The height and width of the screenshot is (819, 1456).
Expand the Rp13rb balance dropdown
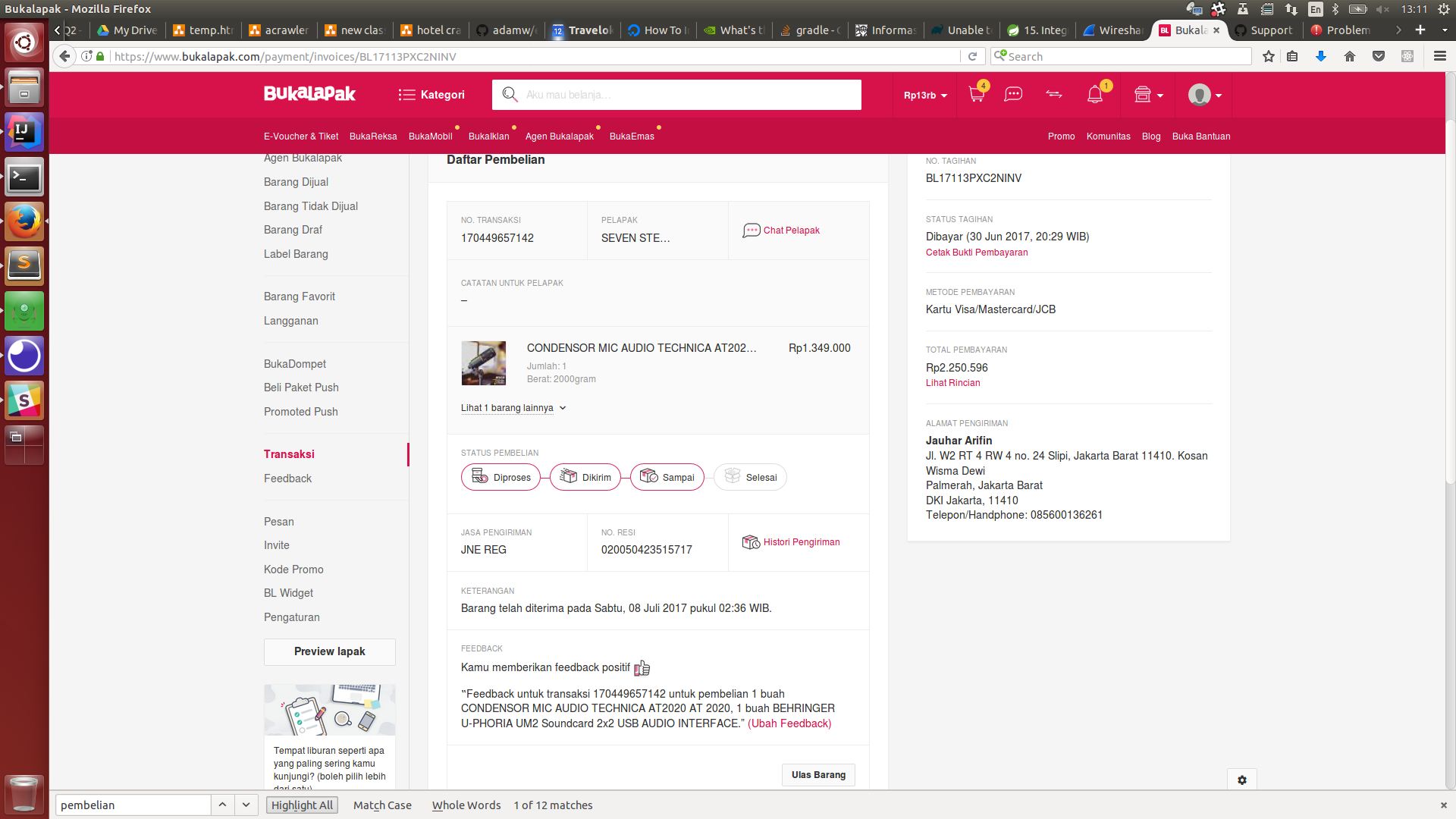point(925,96)
